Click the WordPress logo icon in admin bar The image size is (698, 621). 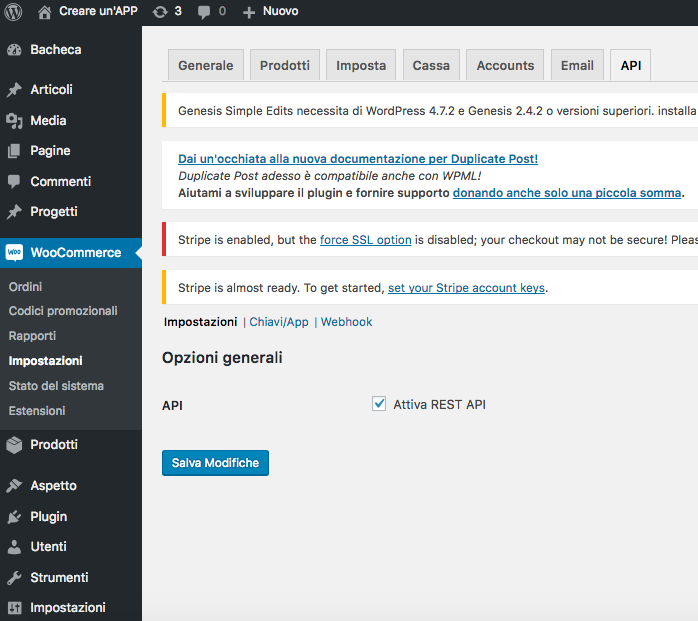click(x=13, y=11)
